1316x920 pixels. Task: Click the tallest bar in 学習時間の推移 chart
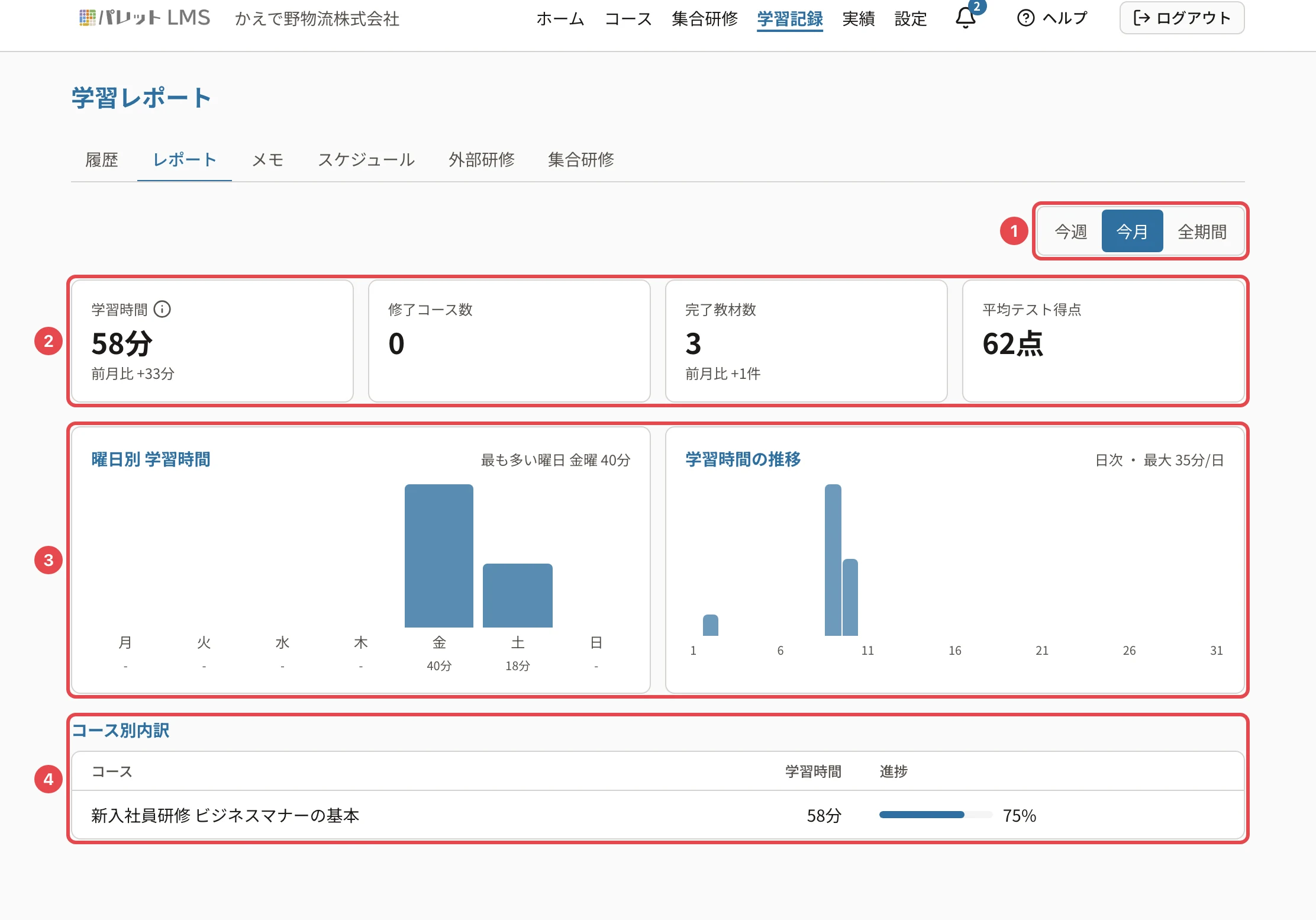coord(833,559)
